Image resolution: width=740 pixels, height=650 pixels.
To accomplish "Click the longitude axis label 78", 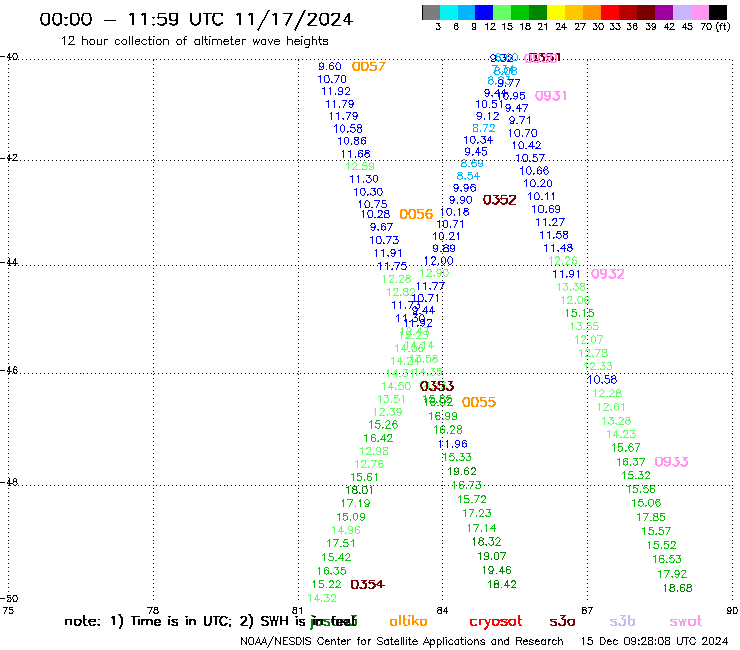I will [x=153, y=610].
